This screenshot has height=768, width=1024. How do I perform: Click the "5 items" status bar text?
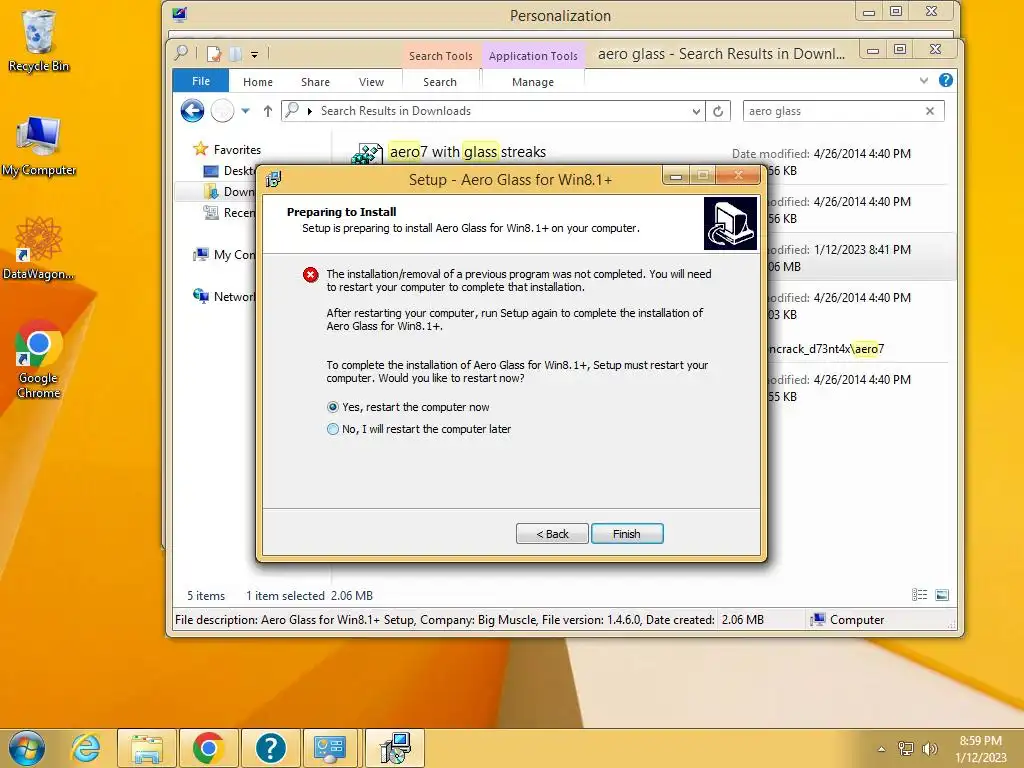coord(206,596)
